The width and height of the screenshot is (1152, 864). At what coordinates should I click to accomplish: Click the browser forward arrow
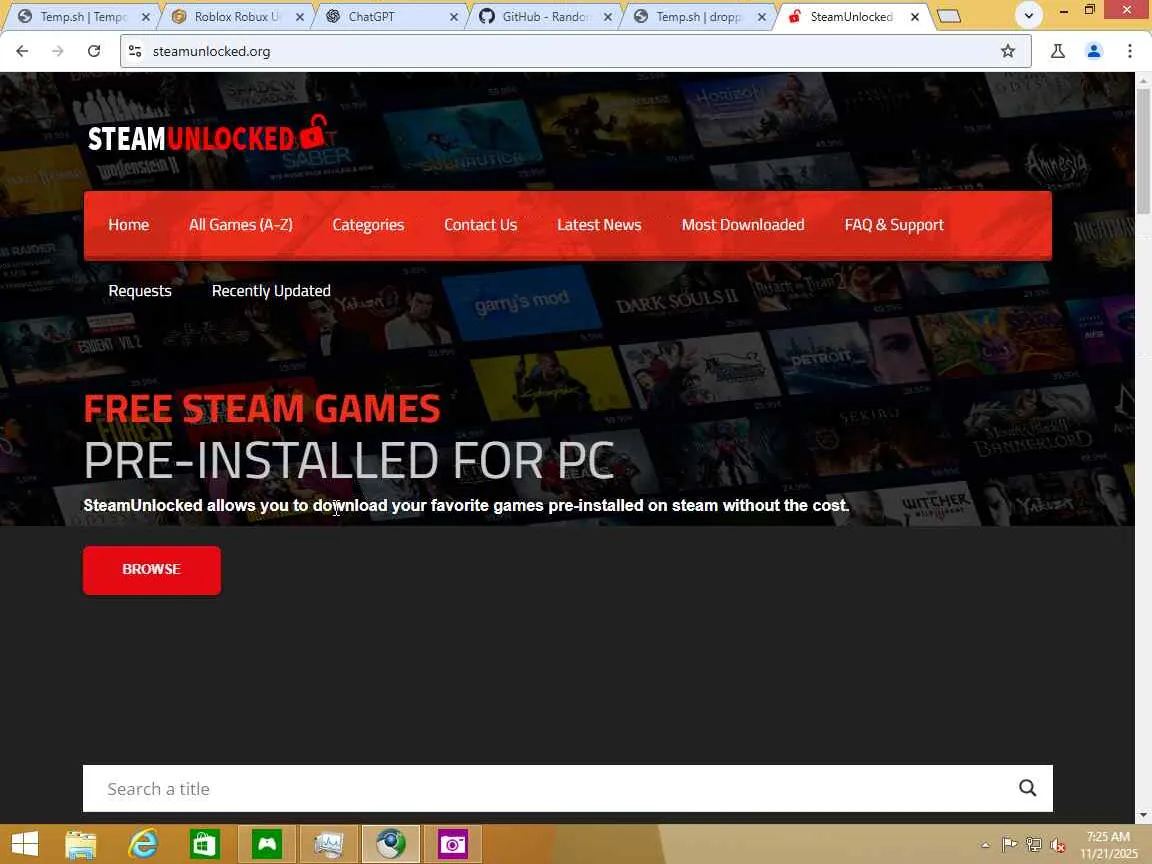point(57,51)
